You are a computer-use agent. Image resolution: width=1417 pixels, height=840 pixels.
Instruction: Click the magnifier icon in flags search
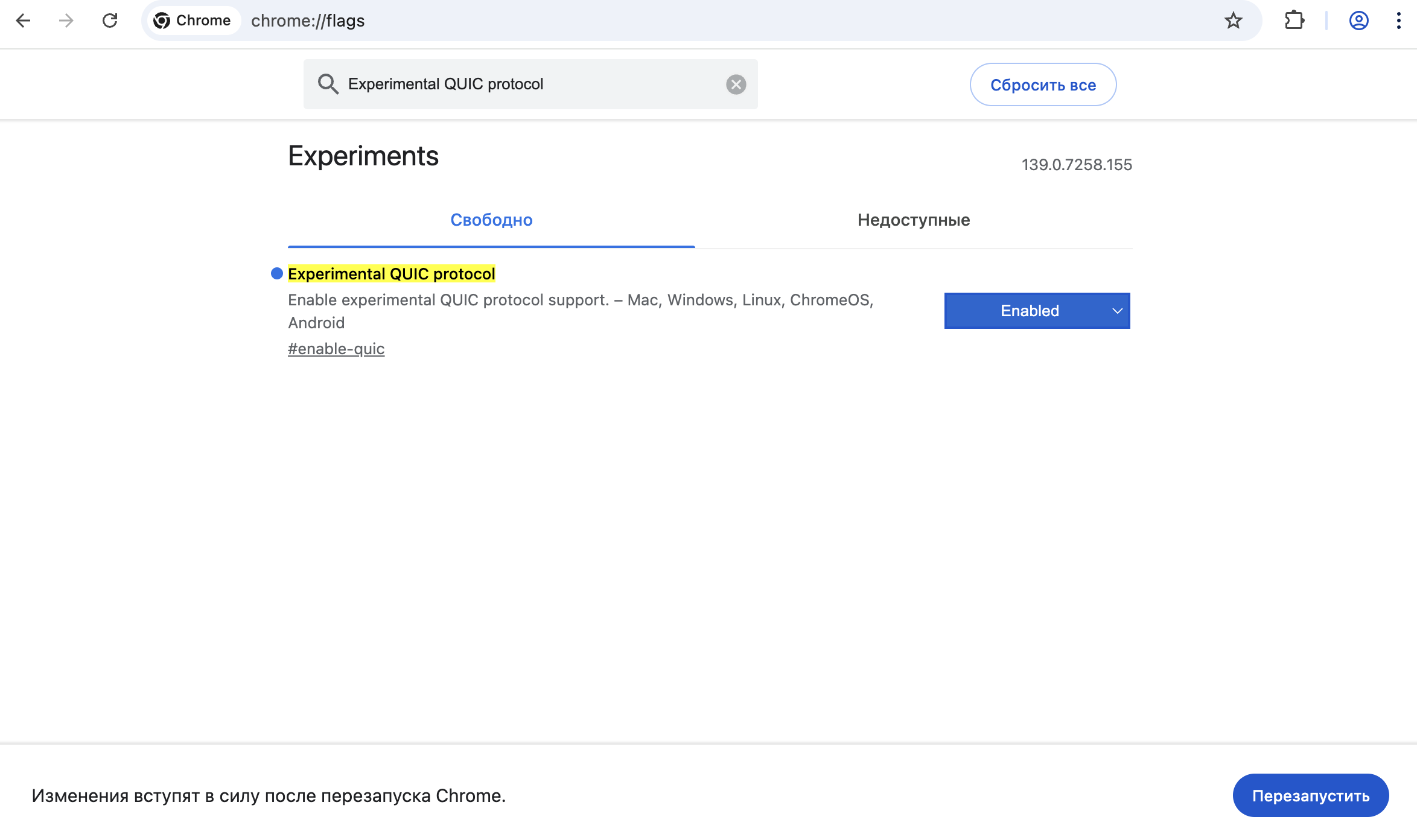[x=328, y=84]
